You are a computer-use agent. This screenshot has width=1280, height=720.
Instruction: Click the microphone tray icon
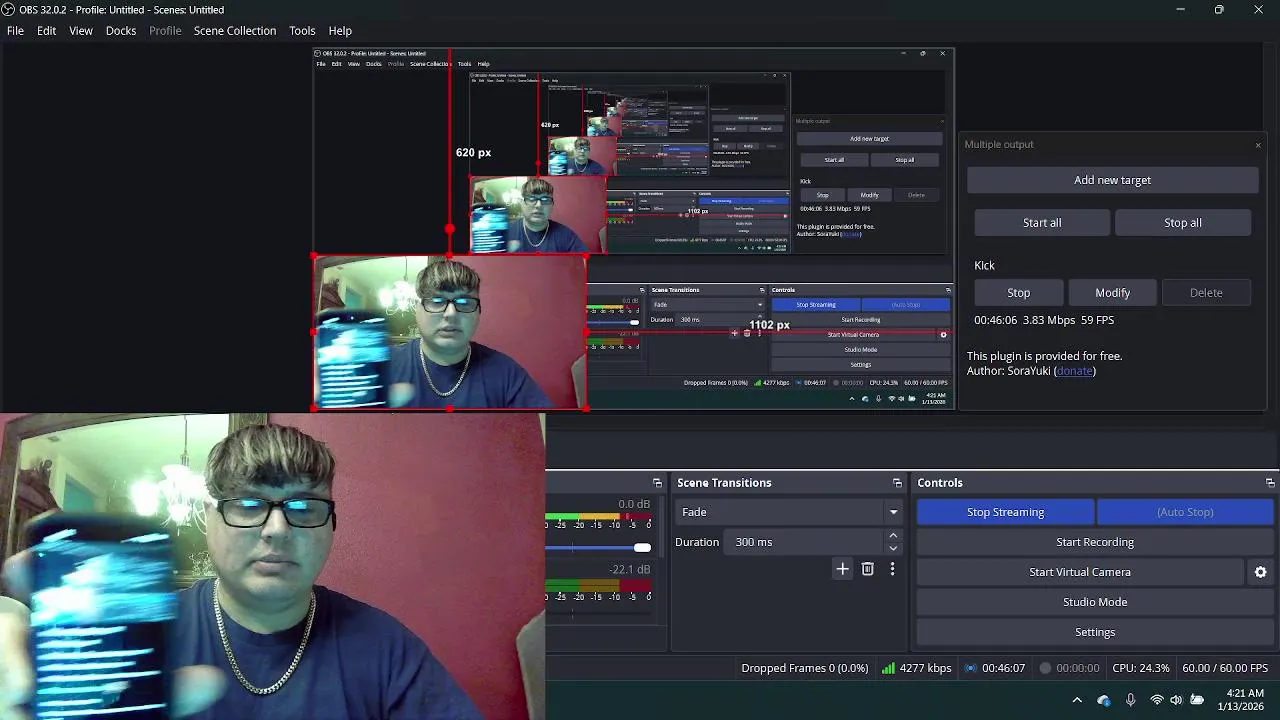coord(1130,700)
